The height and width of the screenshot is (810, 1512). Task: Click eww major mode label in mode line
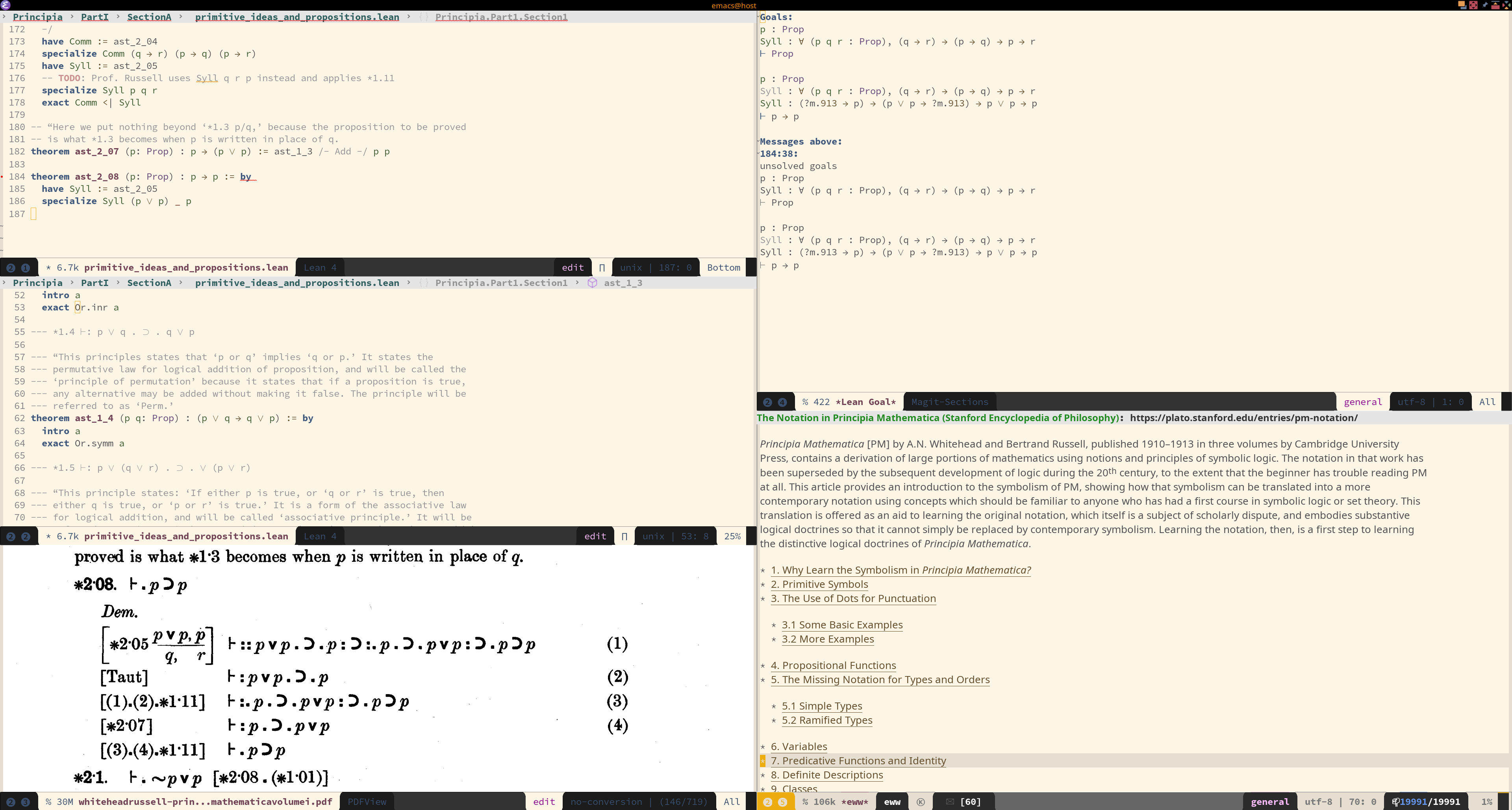(892, 802)
